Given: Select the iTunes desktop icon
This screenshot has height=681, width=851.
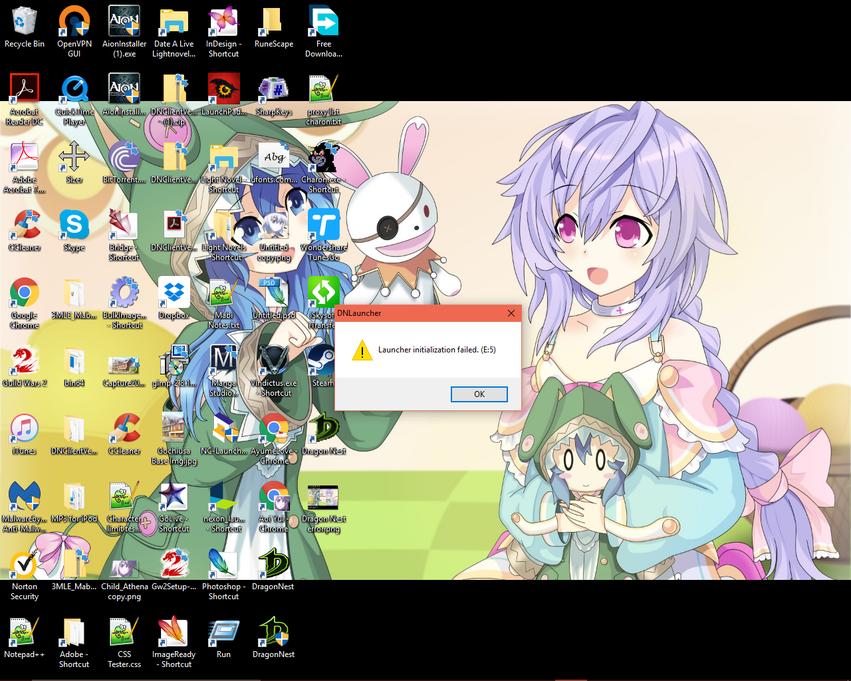Looking at the screenshot, I should point(24,429).
